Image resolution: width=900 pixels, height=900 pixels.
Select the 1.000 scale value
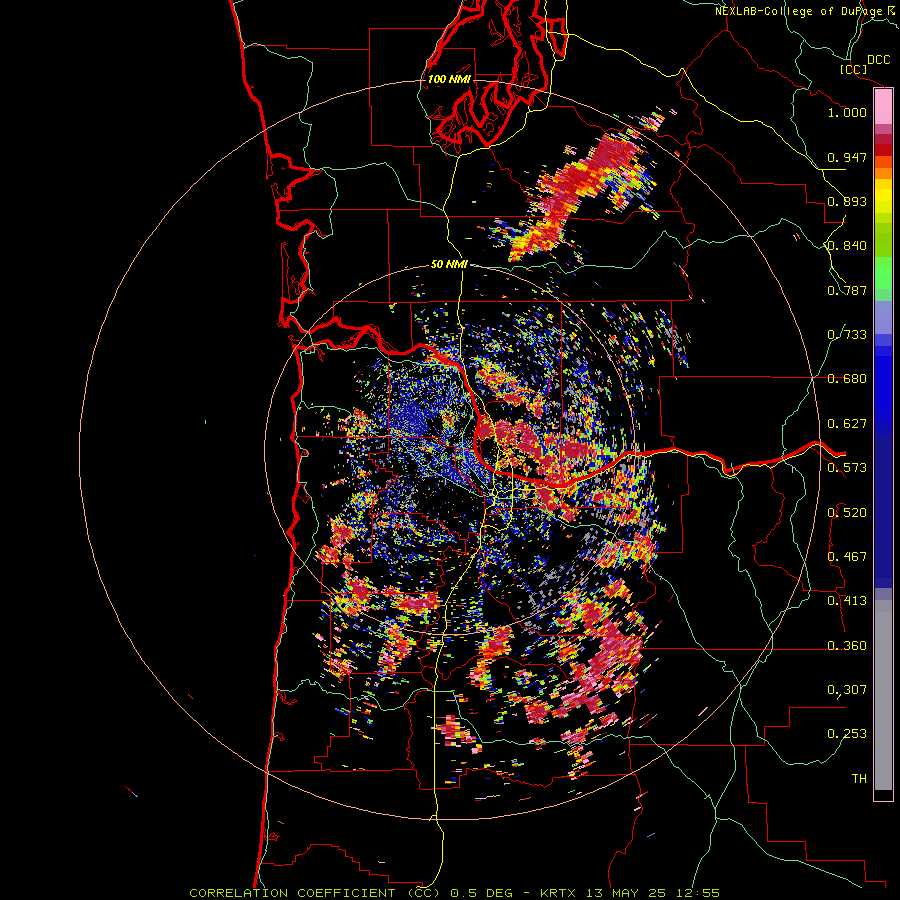[x=847, y=112]
